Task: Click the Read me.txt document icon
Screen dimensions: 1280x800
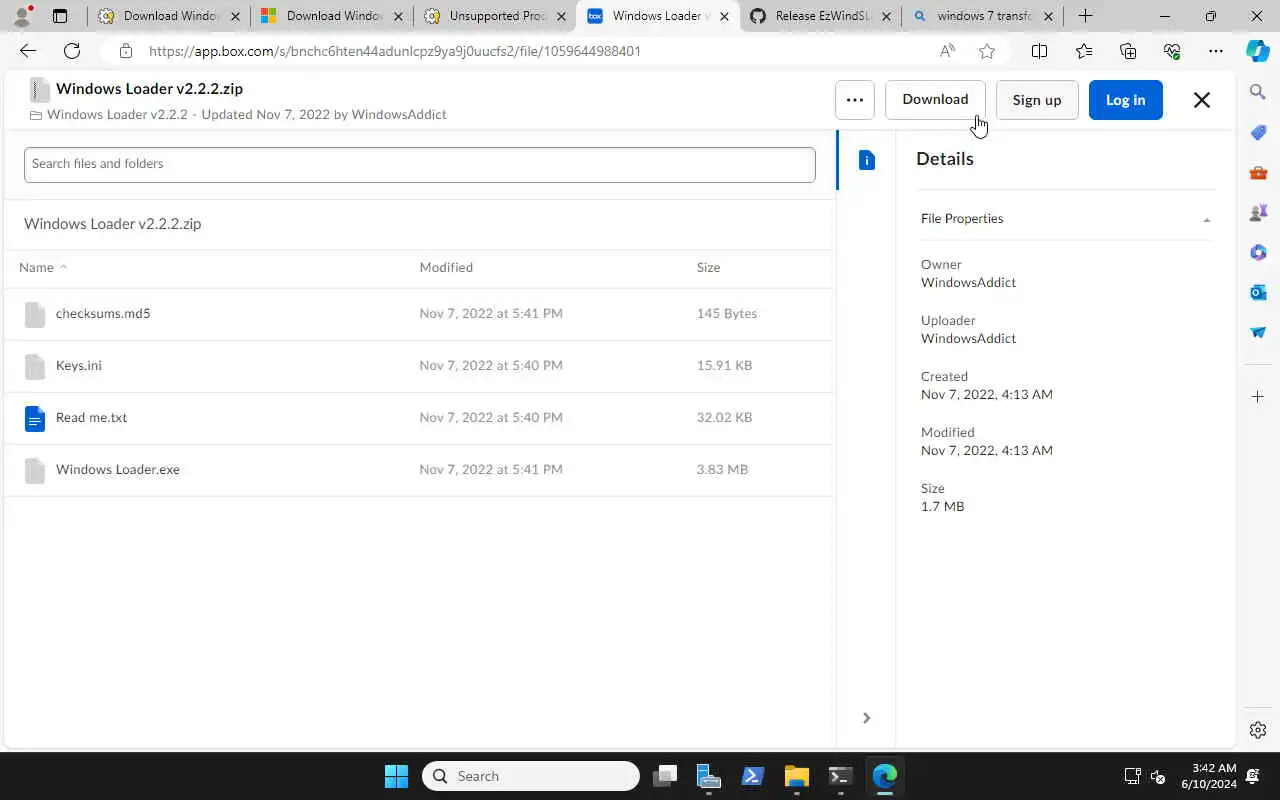Action: point(35,418)
